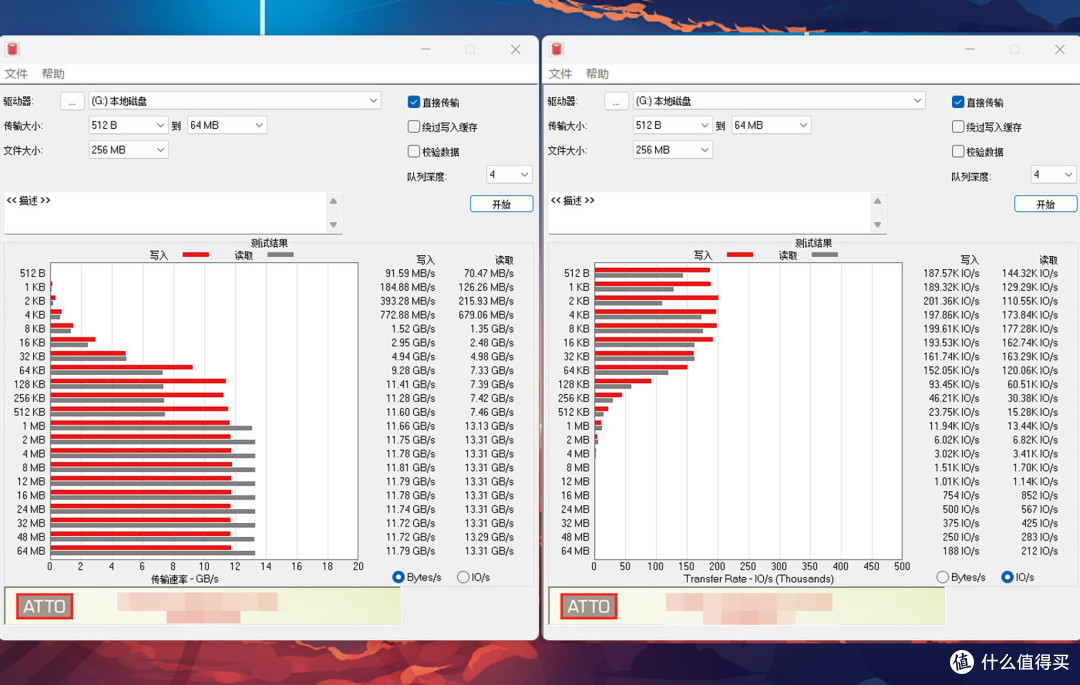Click read value 4.98 GB/s
This screenshot has width=1080, height=685.
[492, 357]
